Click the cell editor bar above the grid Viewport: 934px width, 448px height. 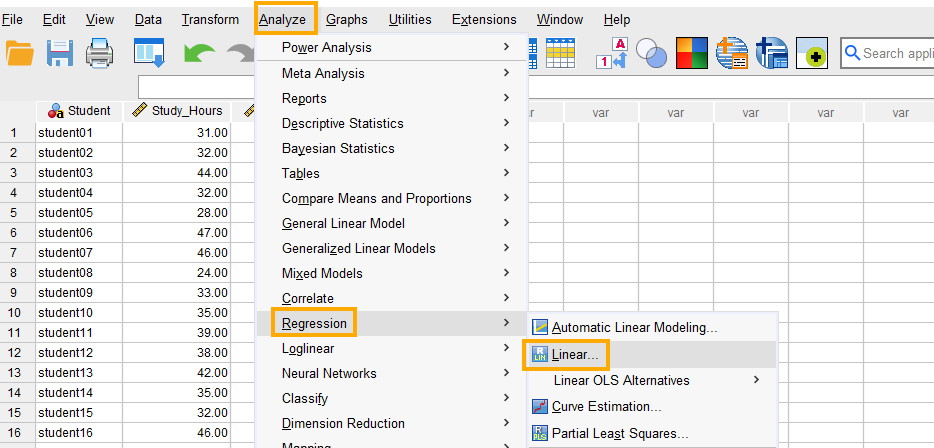(197, 87)
